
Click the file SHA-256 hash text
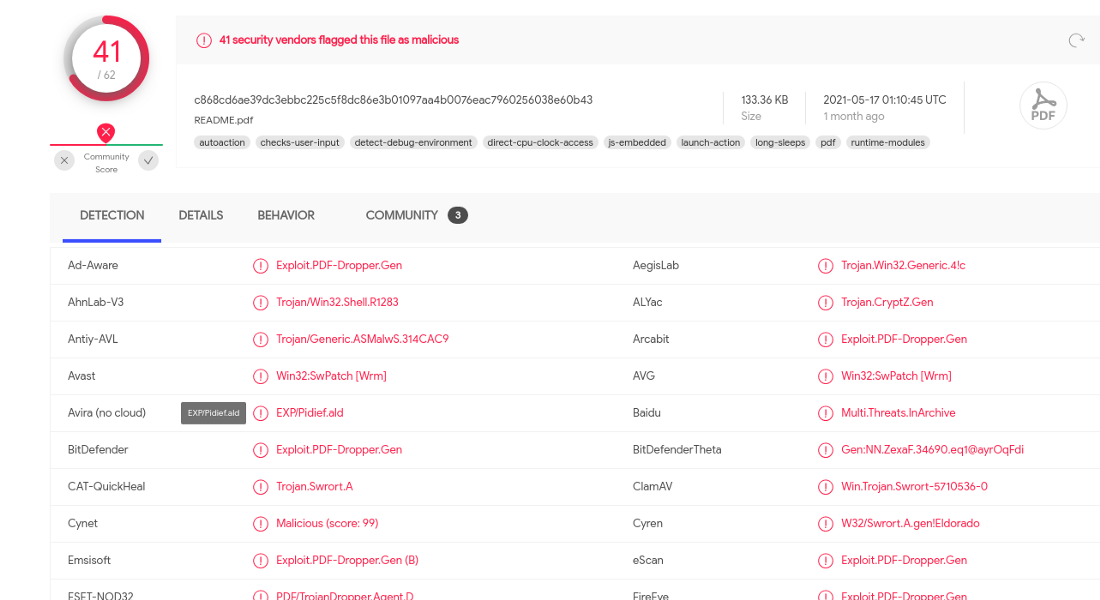click(x=394, y=100)
